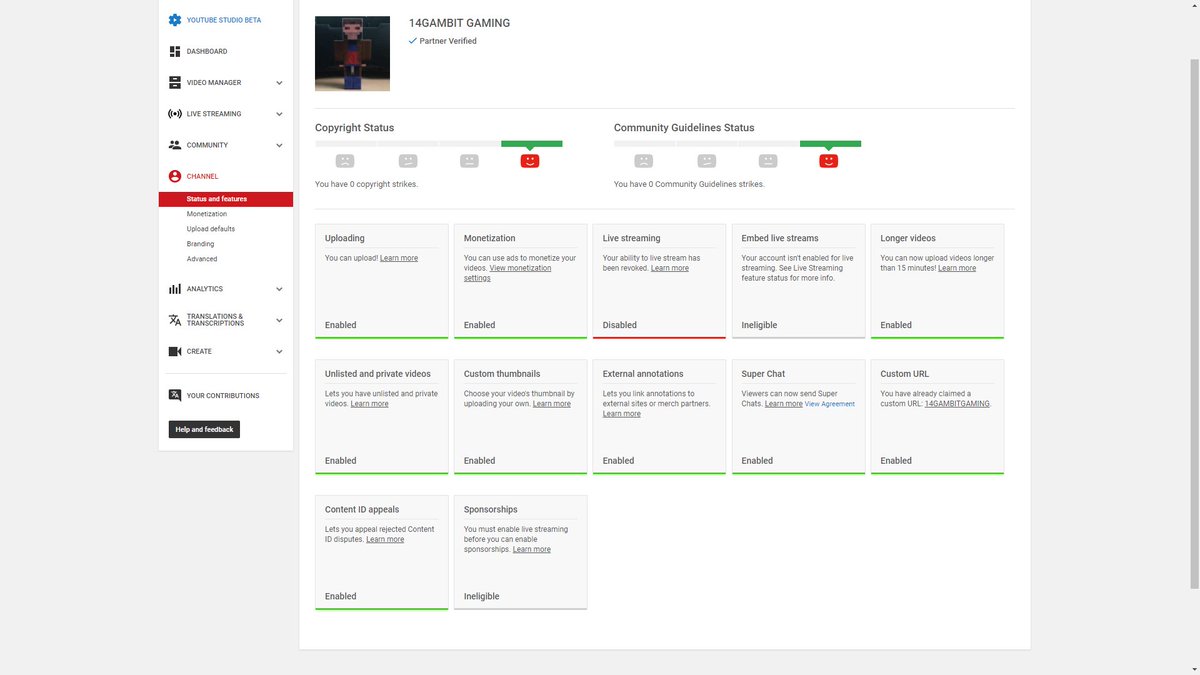The width and height of the screenshot is (1200, 675).
Task: Open Learn more link in Live streaming card
Action: [x=670, y=268]
